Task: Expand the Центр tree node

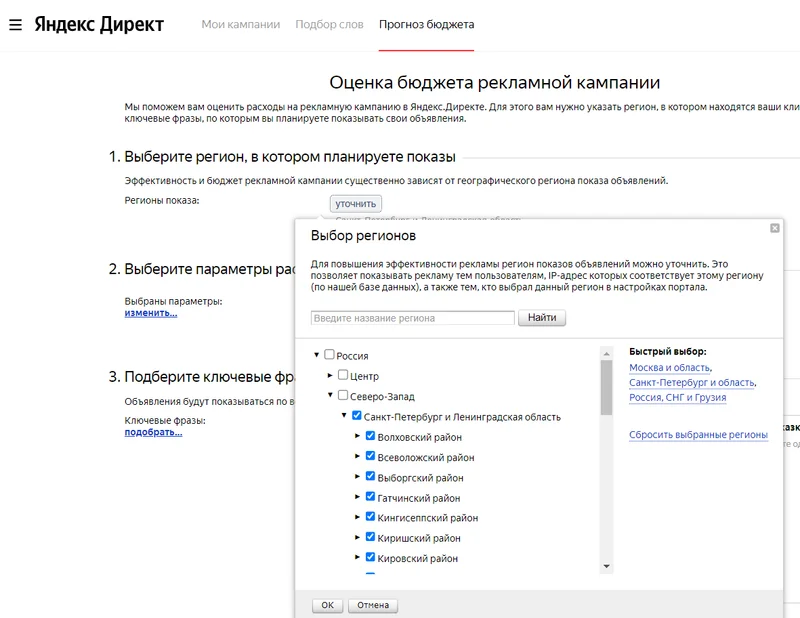Action: [330, 375]
